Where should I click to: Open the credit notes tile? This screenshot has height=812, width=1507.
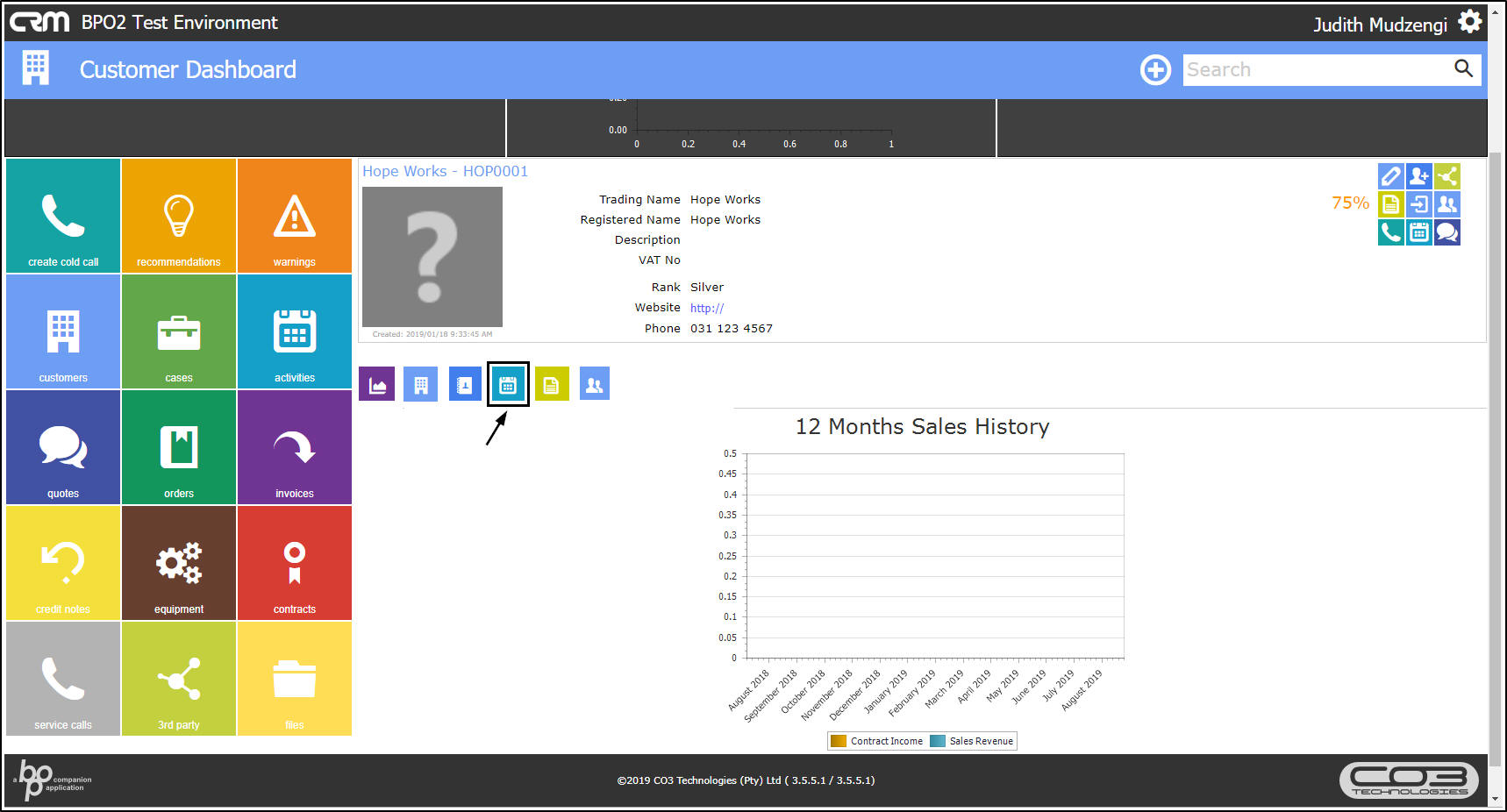coord(63,563)
